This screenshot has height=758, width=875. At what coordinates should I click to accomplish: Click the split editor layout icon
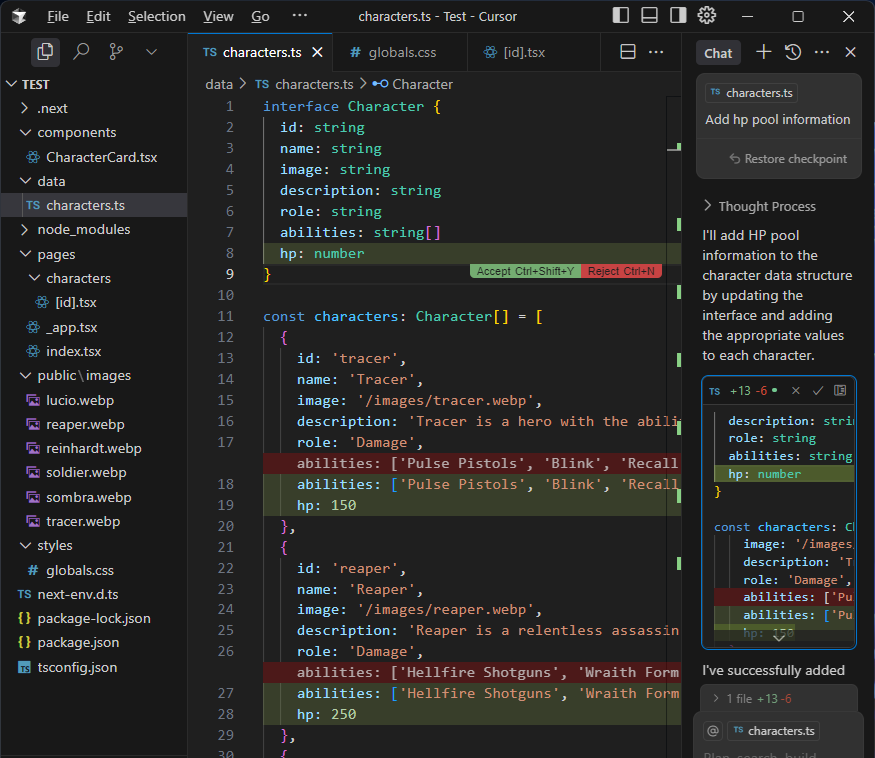(628, 53)
